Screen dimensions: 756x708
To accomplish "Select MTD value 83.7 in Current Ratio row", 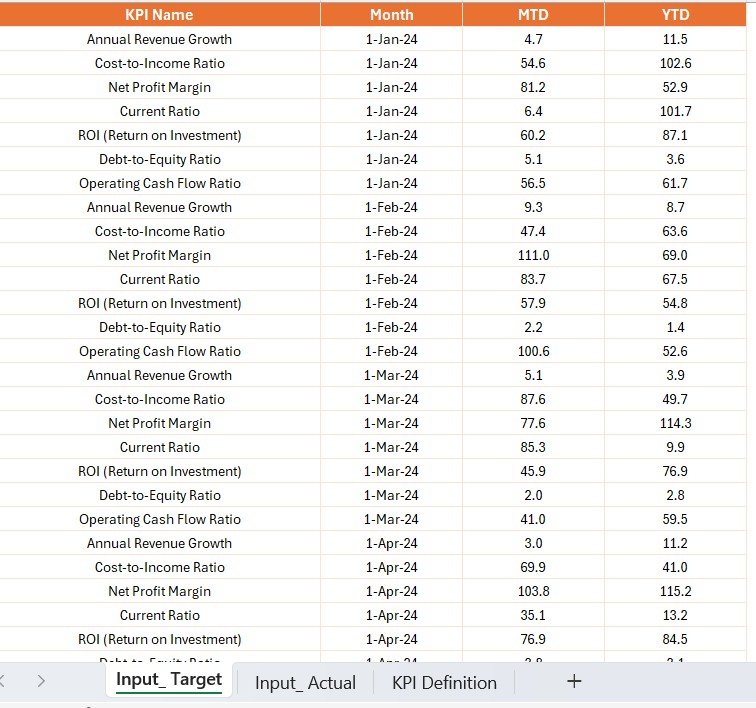I will [x=533, y=279].
